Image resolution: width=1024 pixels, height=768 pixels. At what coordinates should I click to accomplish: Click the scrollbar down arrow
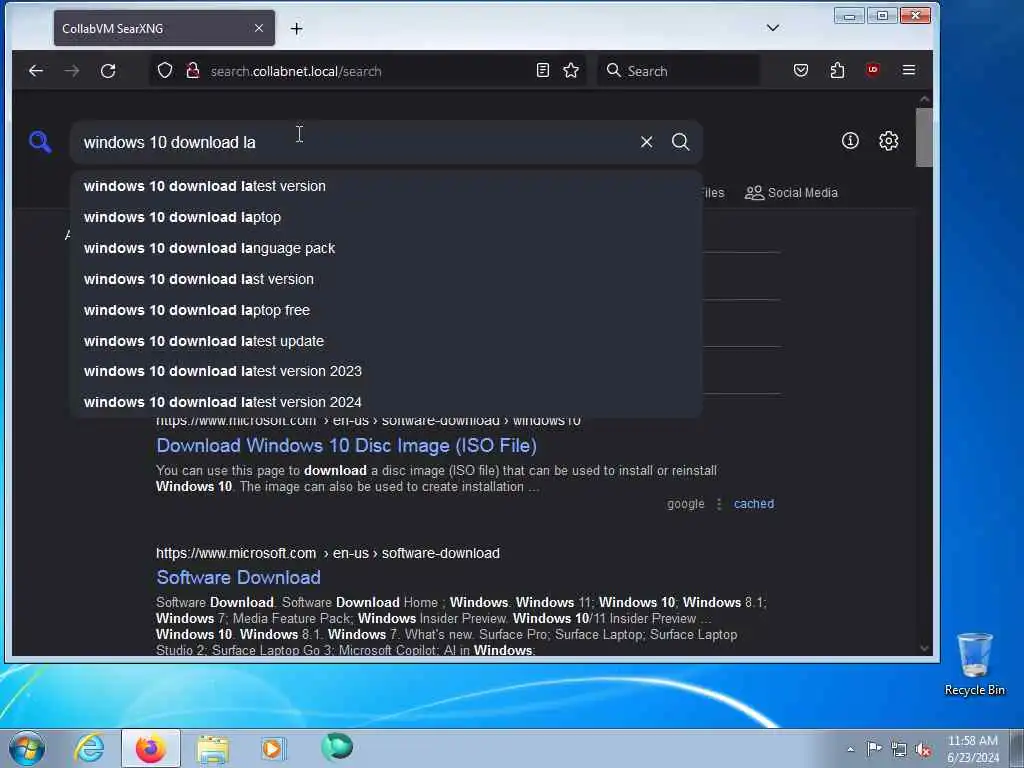pyautogui.click(x=924, y=648)
